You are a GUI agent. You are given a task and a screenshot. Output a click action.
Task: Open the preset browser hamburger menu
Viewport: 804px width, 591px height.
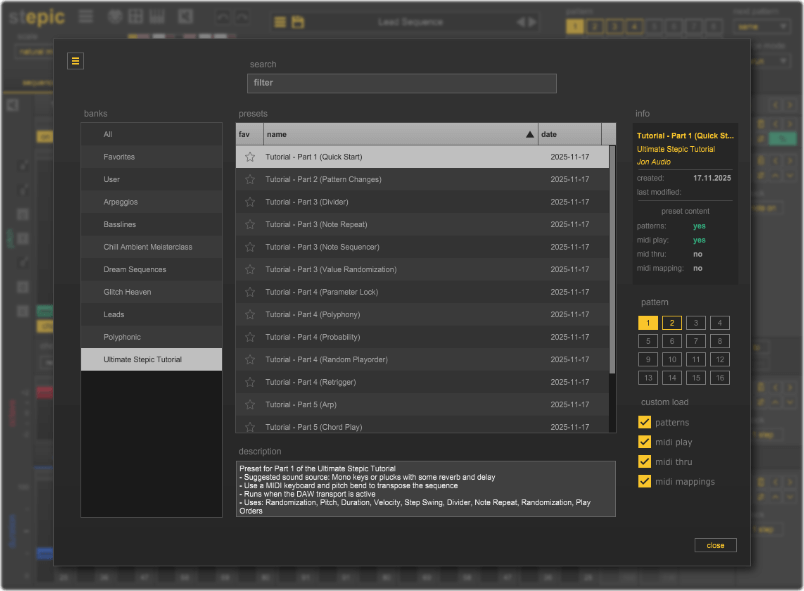tap(76, 61)
